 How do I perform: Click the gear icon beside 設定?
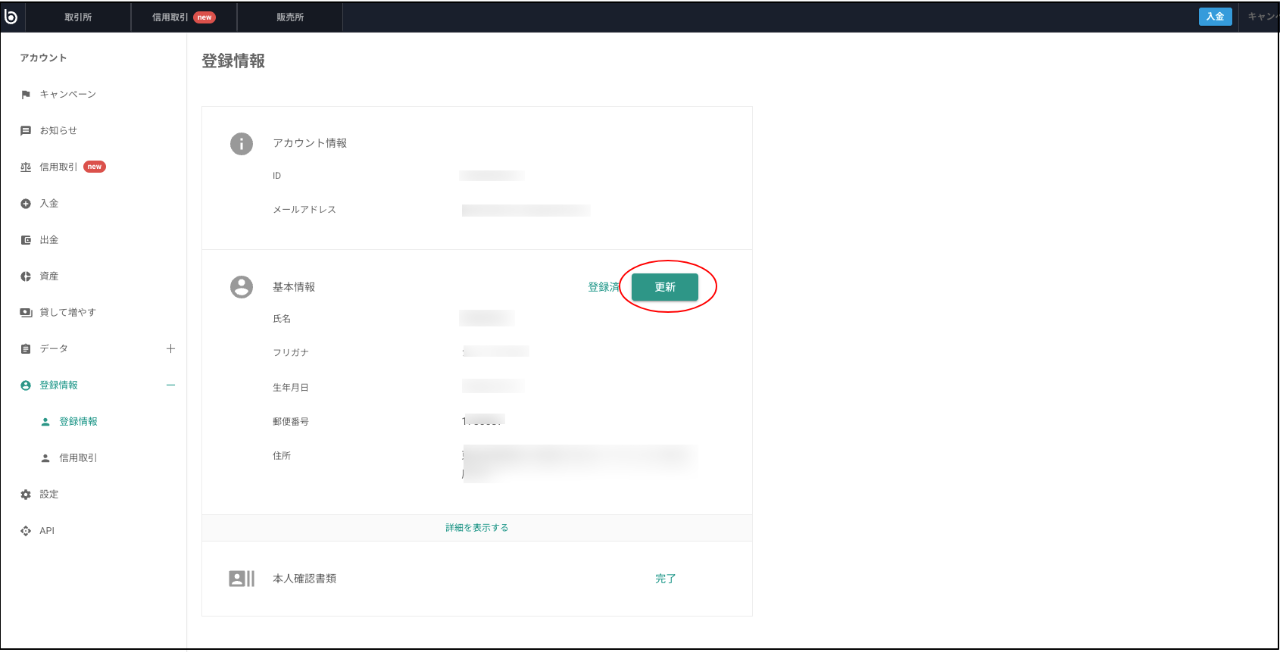point(26,494)
